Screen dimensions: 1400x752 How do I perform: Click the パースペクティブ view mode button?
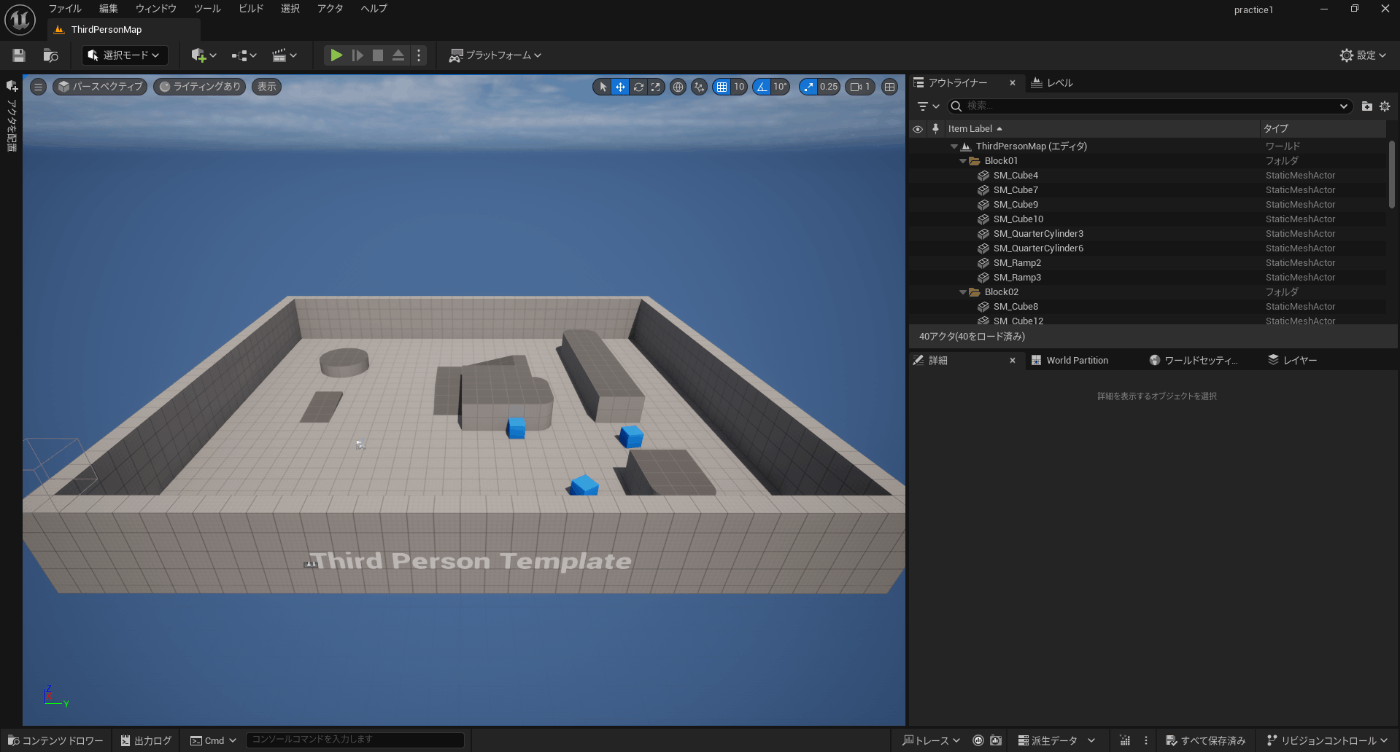[100, 87]
